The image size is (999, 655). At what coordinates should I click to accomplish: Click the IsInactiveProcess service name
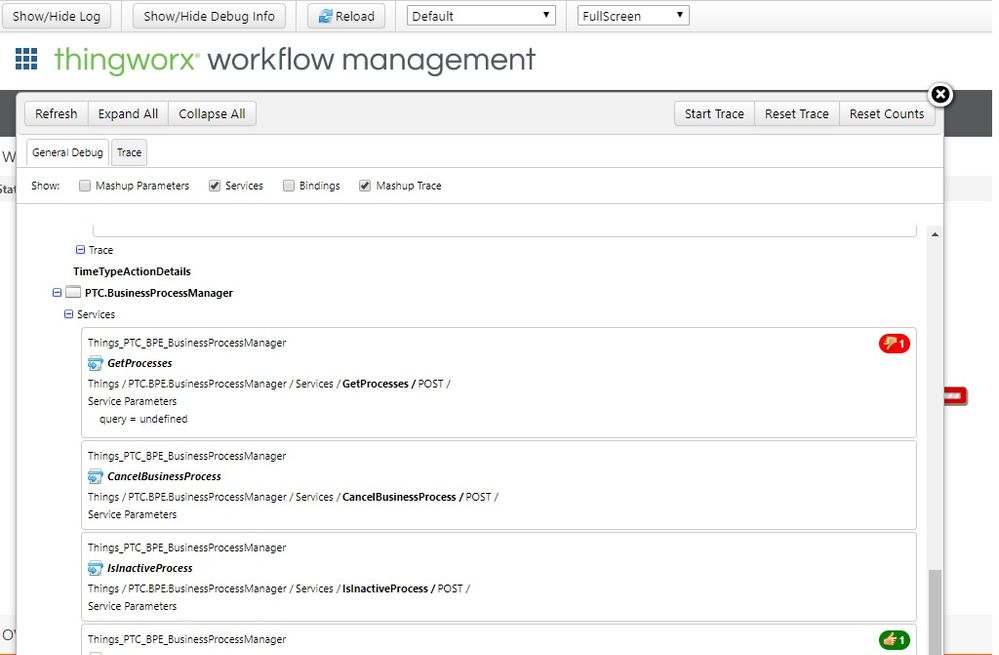pos(150,568)
